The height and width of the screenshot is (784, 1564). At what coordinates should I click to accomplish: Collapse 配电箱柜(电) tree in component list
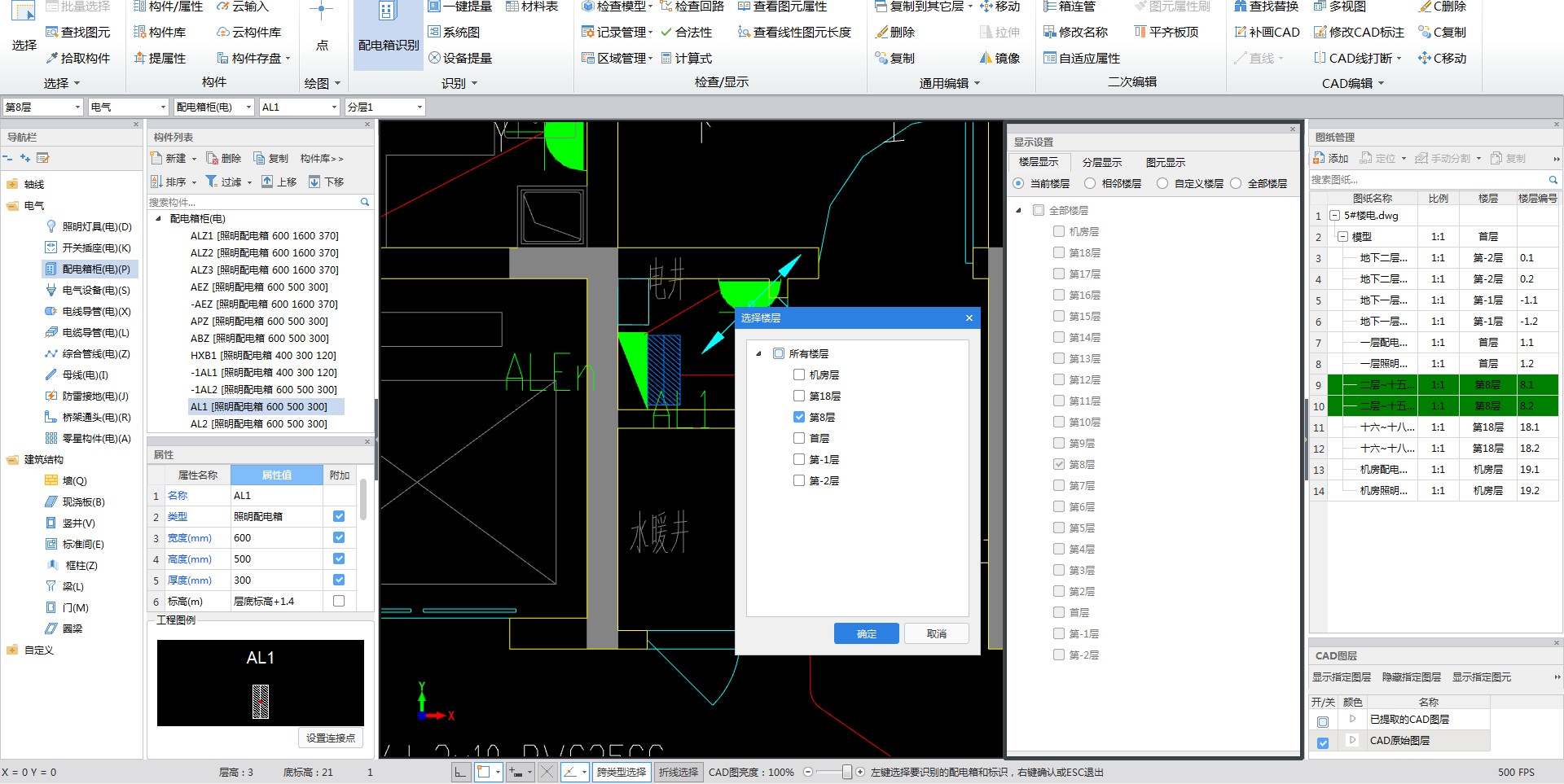click(158, 218)
